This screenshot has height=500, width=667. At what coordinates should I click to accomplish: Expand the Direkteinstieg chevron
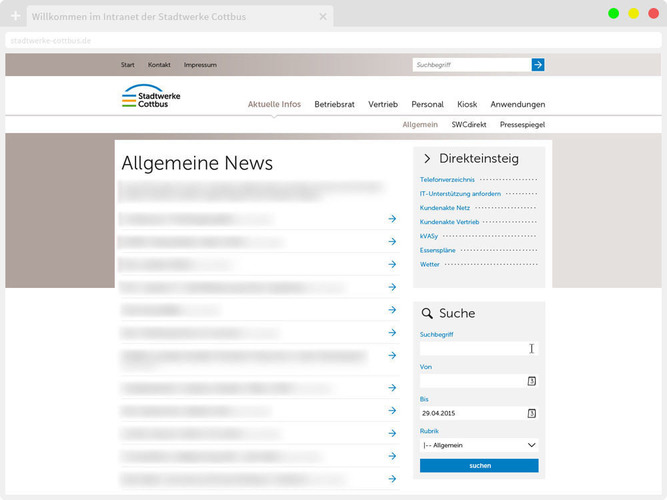[427, 159]
